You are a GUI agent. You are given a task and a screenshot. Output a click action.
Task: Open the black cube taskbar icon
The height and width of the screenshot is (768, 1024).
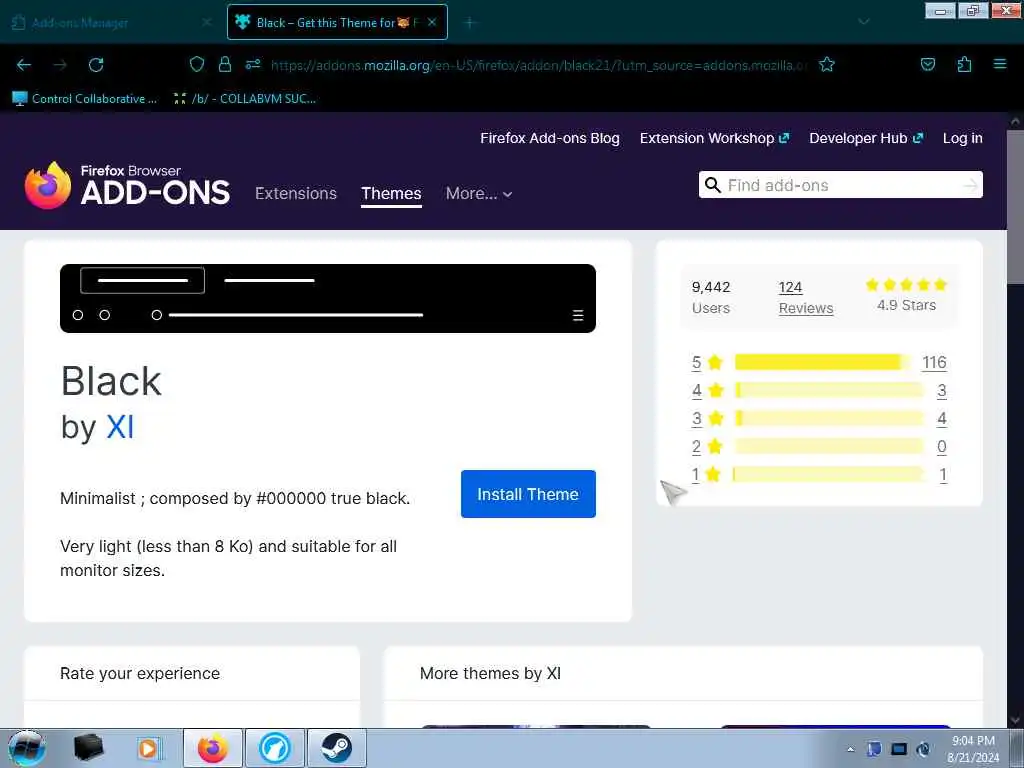(88, 748)
